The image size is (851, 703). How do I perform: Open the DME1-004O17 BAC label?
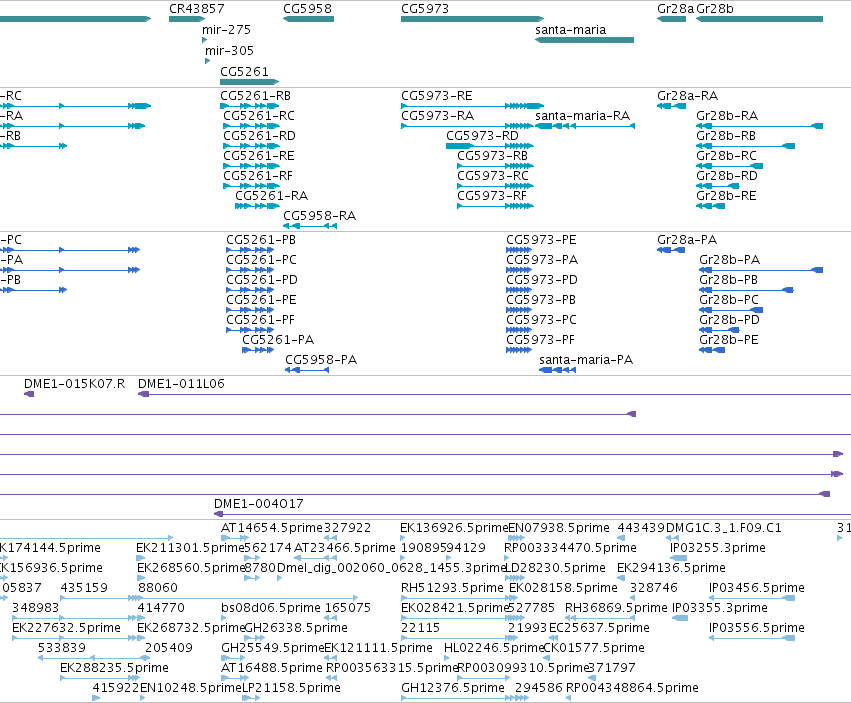click(x=259, y=504)
